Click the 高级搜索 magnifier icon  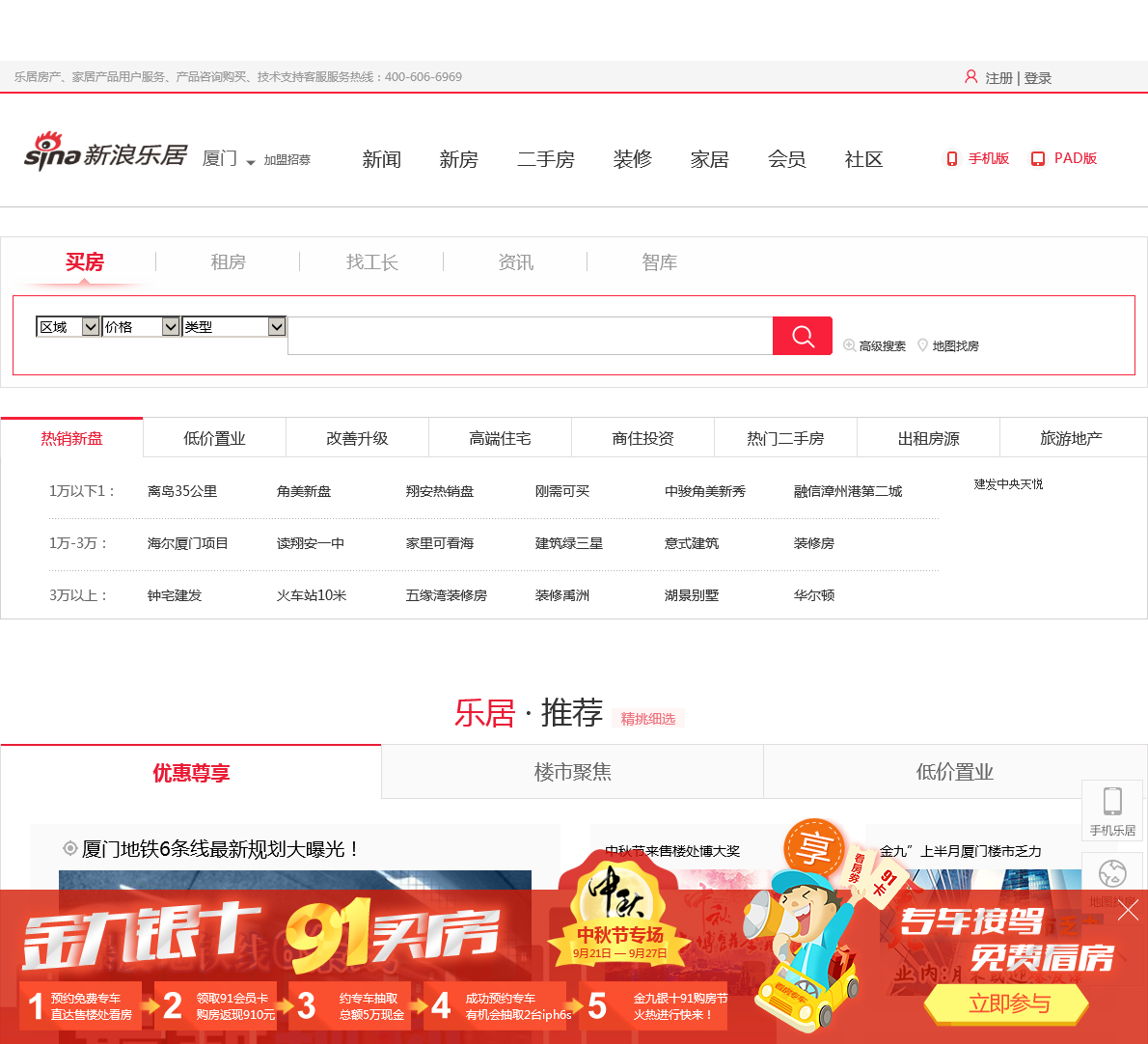click(849, 344)
